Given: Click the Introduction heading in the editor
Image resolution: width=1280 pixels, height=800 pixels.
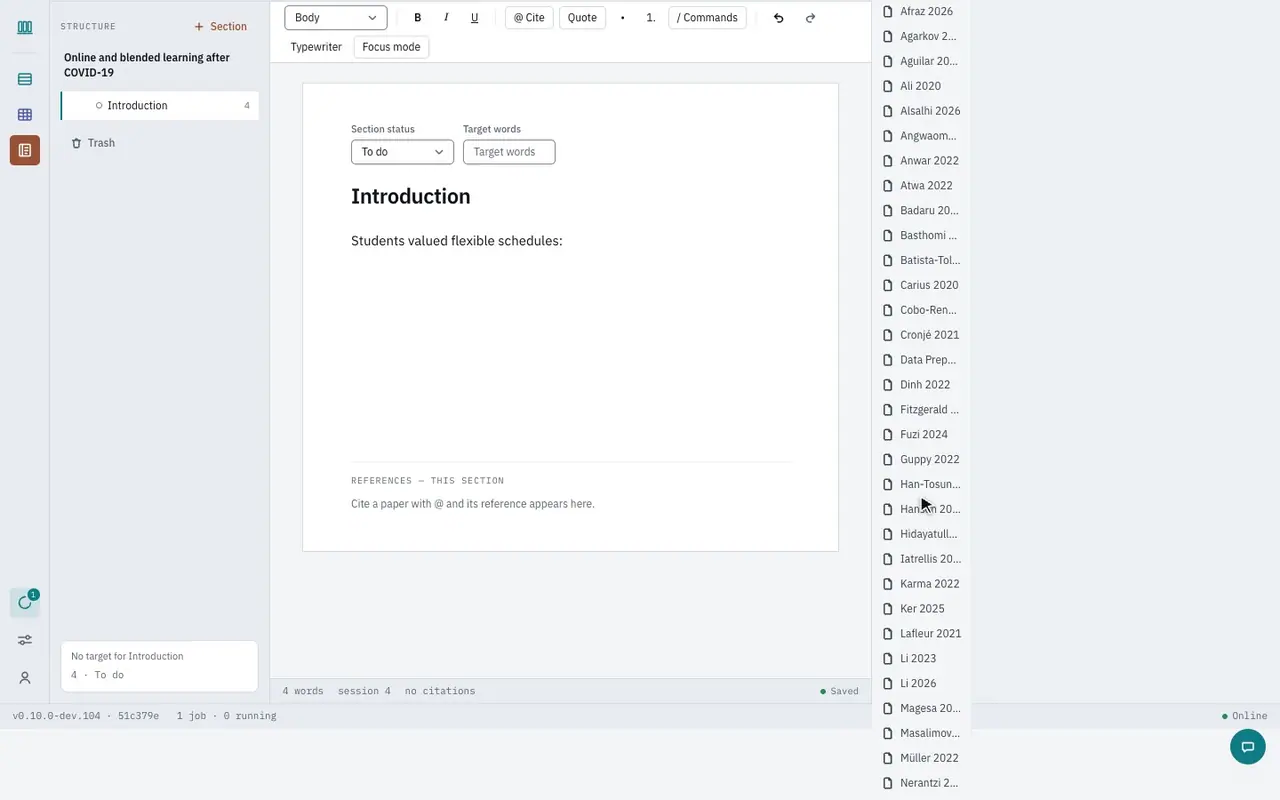Looking at the screenshot, I should coord(411,197).
